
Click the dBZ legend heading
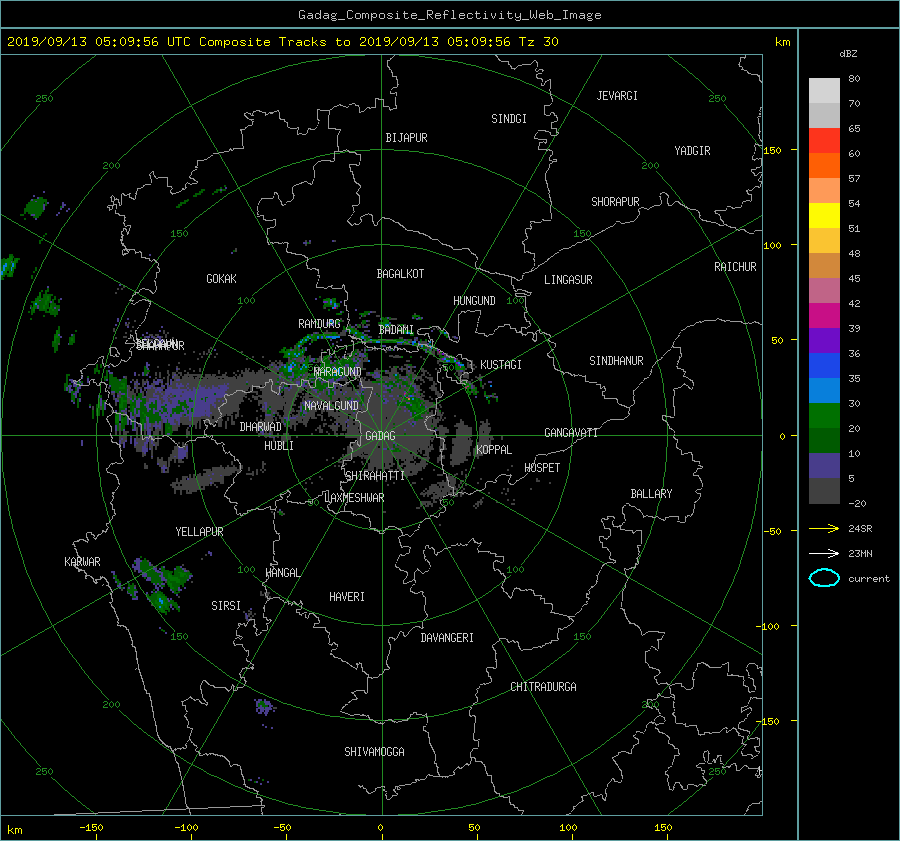click(x=848, y=54)
